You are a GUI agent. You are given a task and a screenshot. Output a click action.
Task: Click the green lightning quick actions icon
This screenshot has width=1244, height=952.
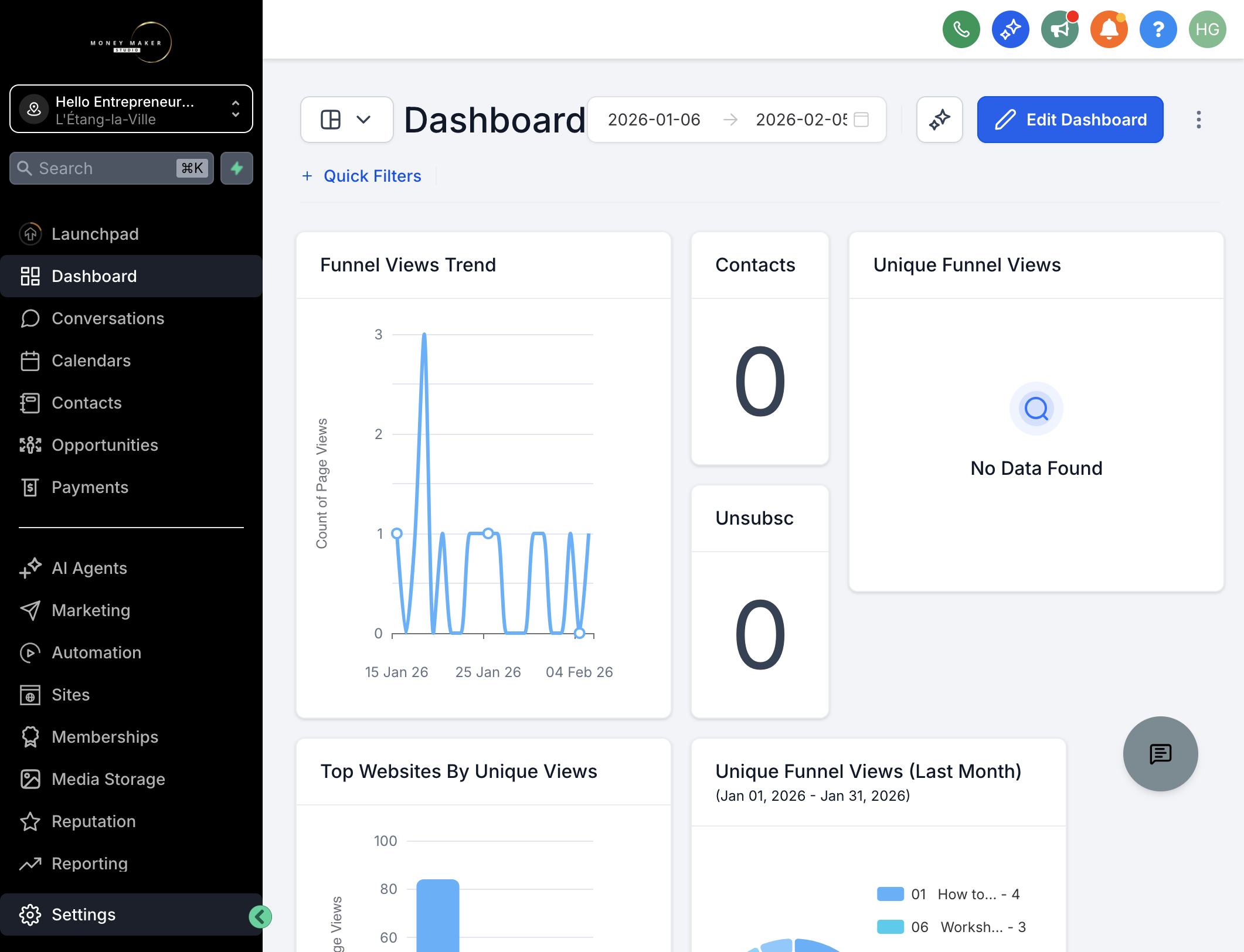[237, 168]
